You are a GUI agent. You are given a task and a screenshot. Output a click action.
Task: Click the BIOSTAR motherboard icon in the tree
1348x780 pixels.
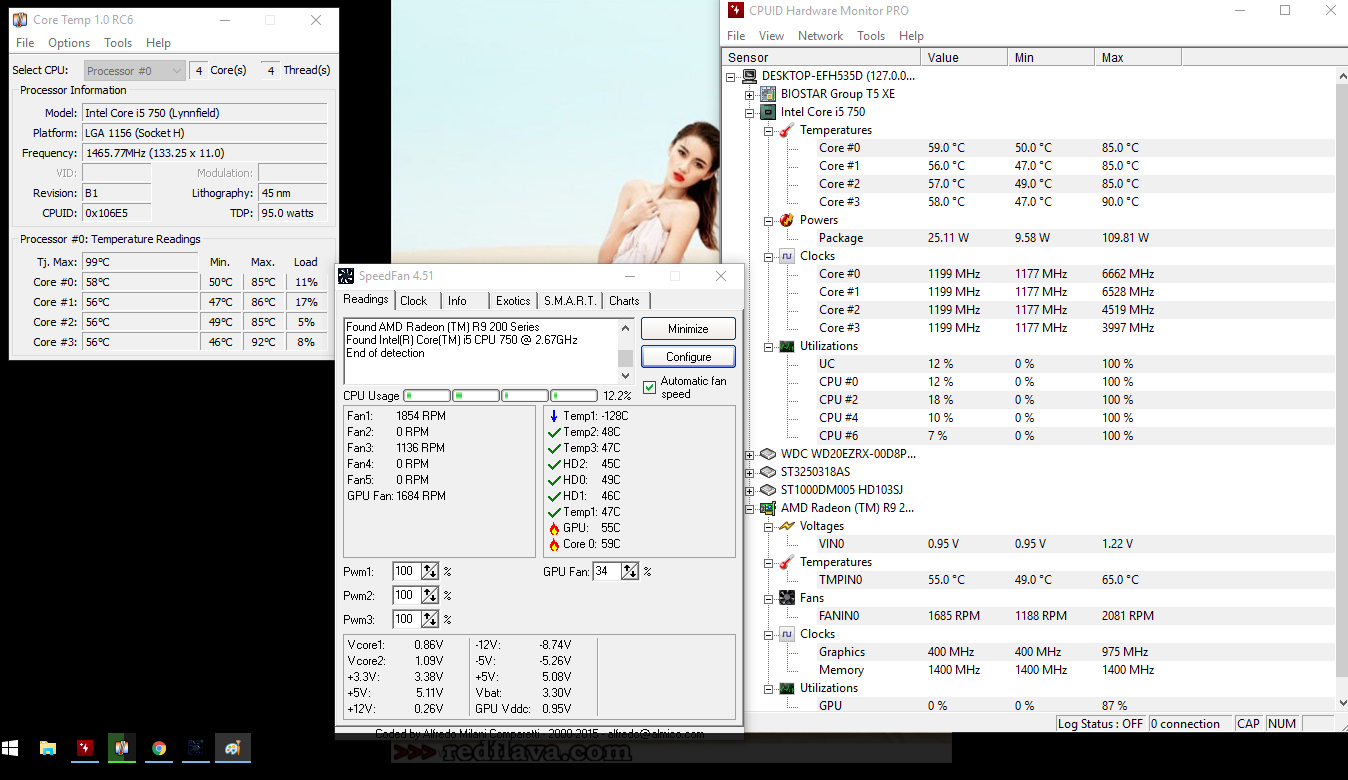point(768,94)
